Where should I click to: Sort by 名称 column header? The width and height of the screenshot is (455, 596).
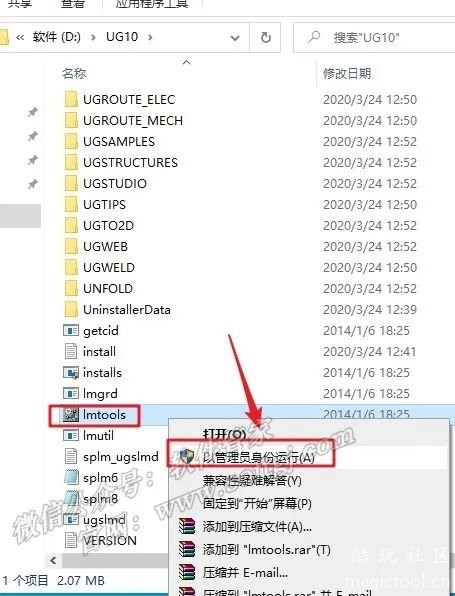coord(74,73)
